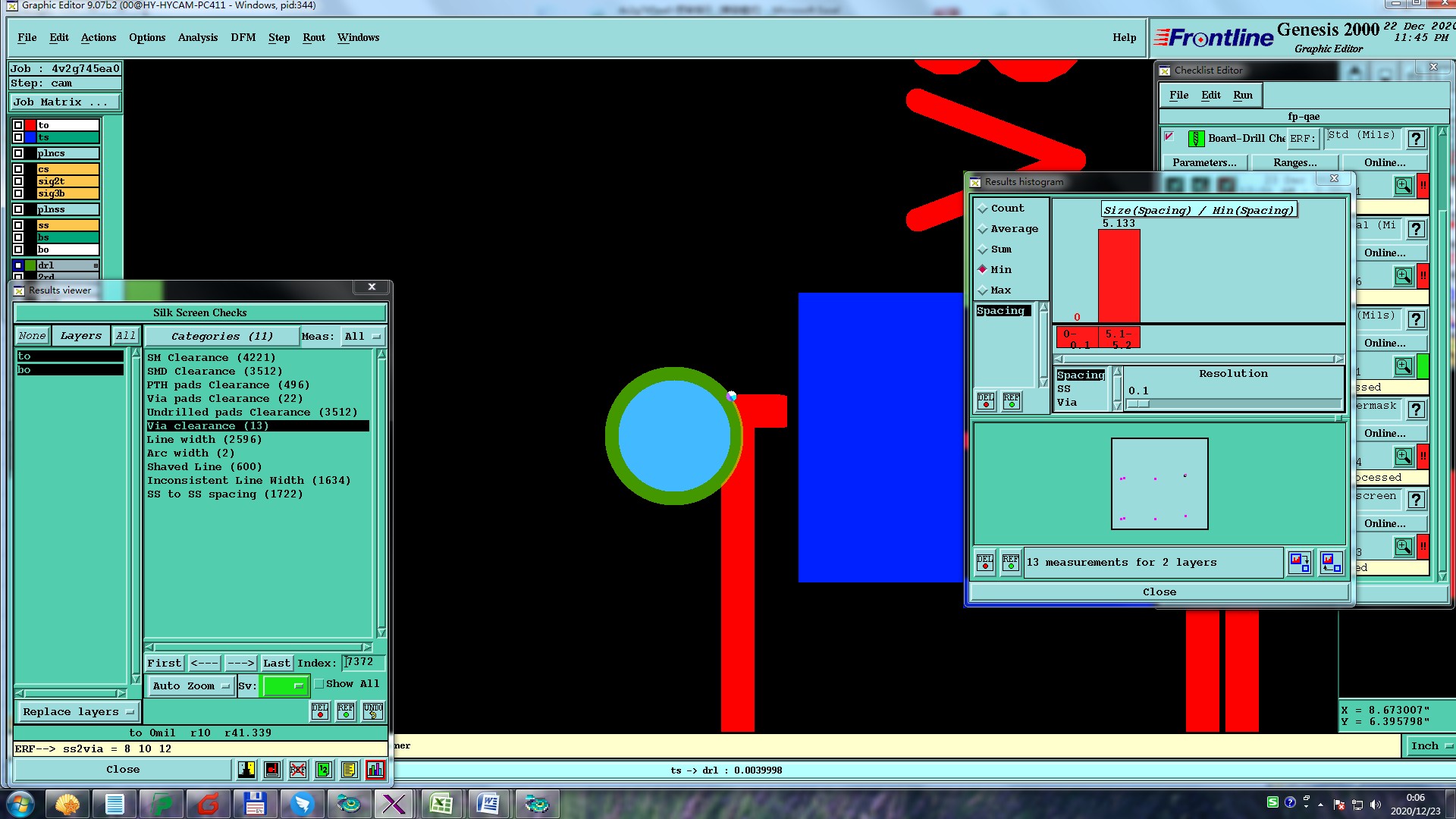Click the green numbered page icon
Image resolution: width=1456 pixels, height=819 pixels.
[323, 770]
